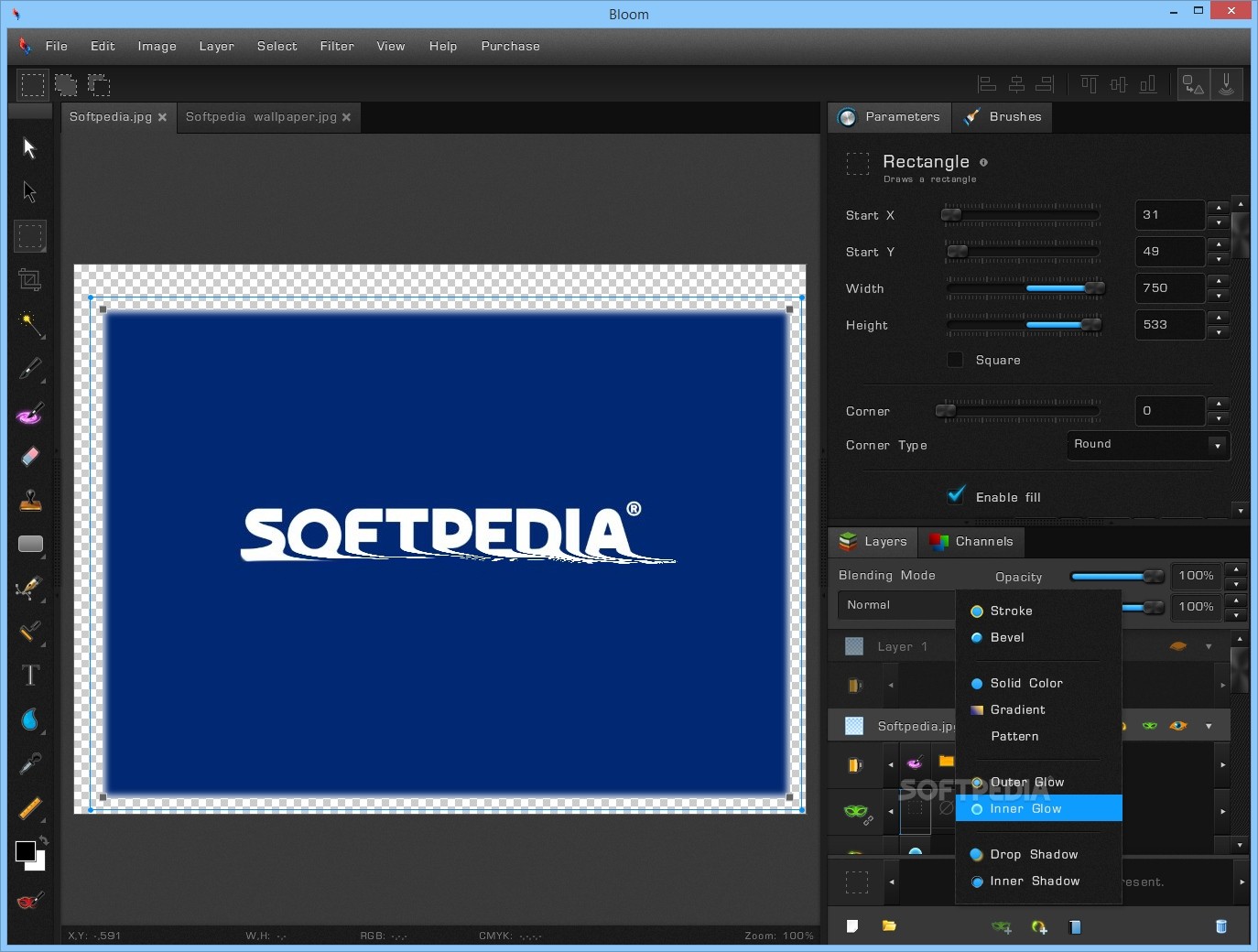This screenshot has height=952, width=1258.
Task: Close the Softpedia.jpg tab
Action: pyautogui.click(x=162, y=117)
